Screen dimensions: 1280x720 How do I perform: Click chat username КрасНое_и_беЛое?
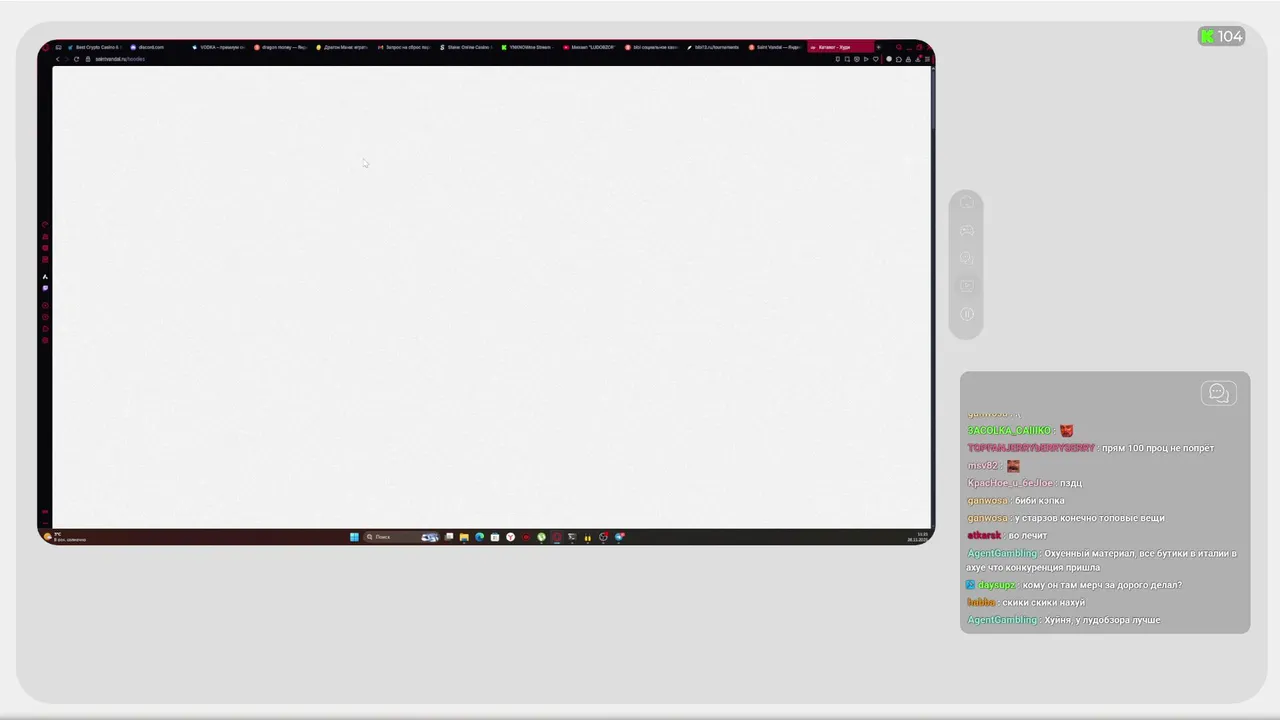[x=1010, y=483]
